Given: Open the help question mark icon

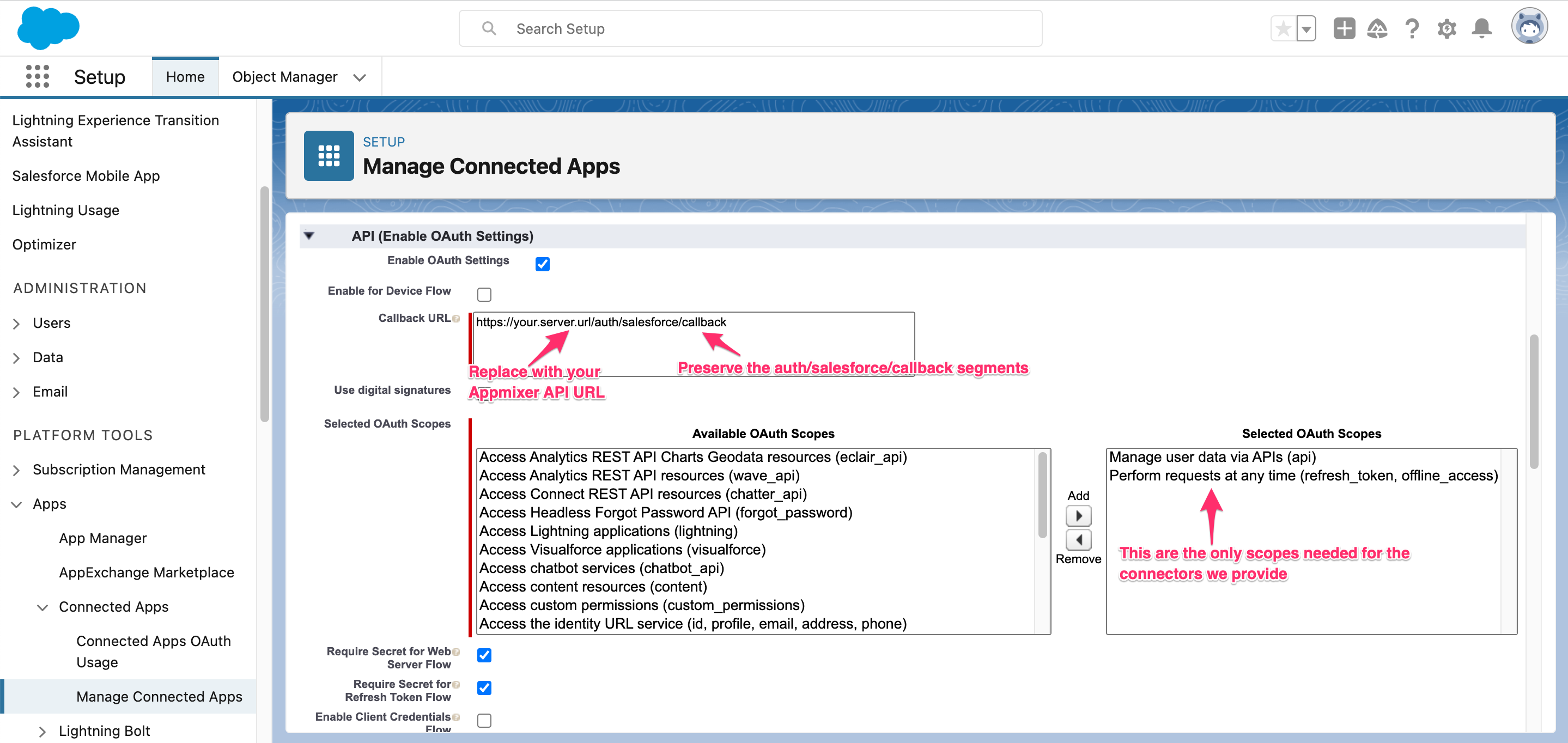Looking at the screenshot, I should [x=1412, y=29].
